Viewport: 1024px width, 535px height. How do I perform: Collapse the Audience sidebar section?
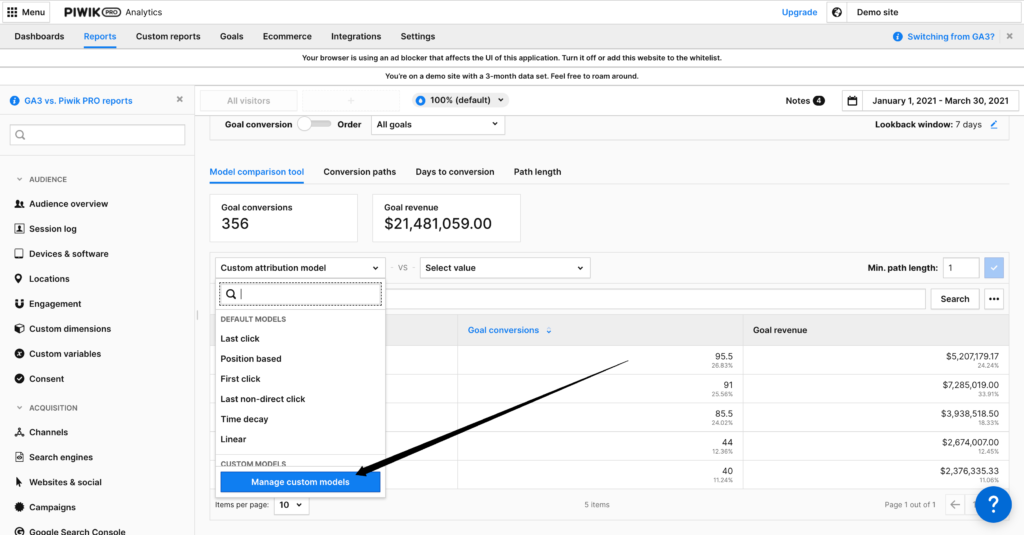[x=20, y=180]
